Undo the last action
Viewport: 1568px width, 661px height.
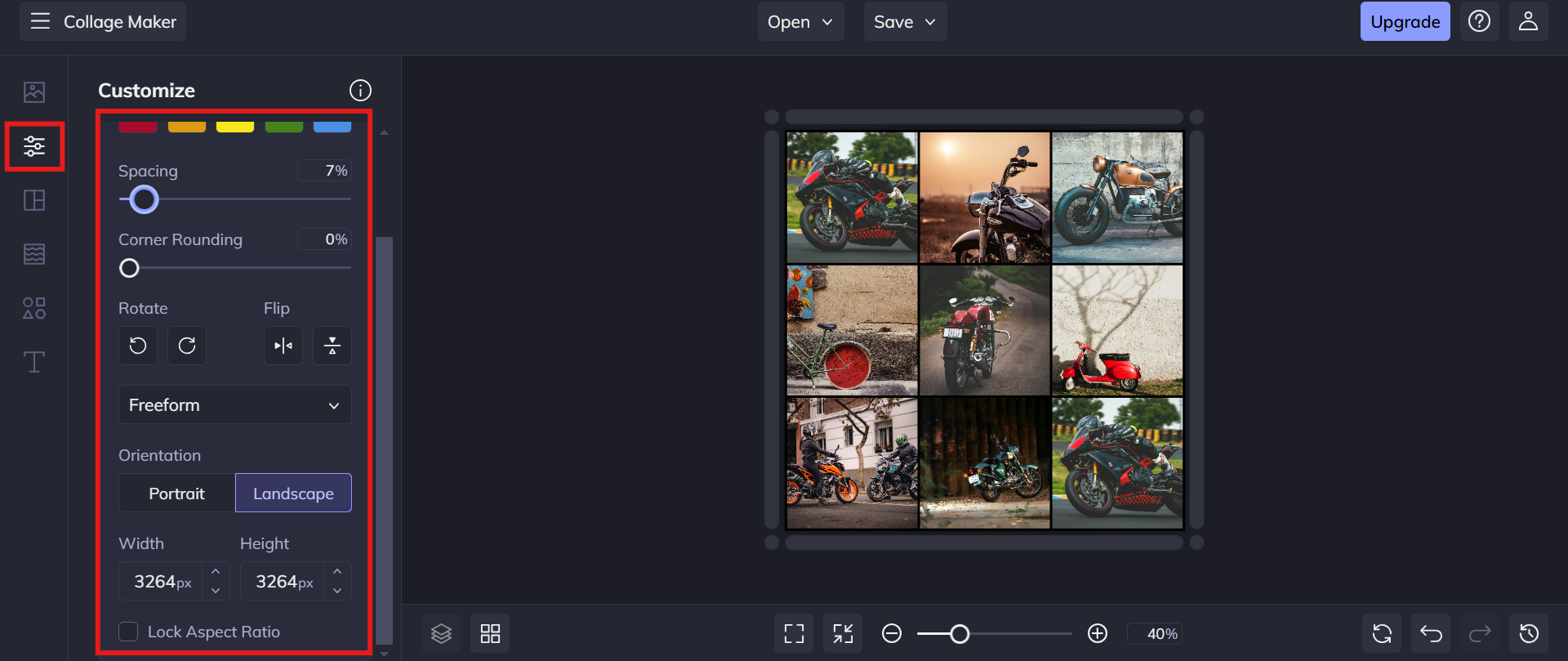coord(1431,633)
